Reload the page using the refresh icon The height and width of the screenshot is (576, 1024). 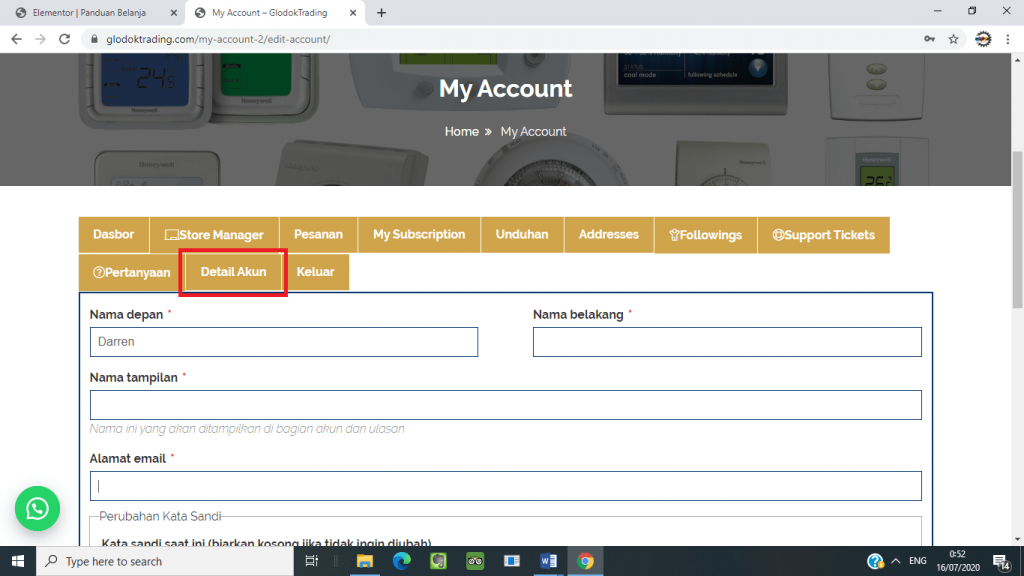(64, 39)
